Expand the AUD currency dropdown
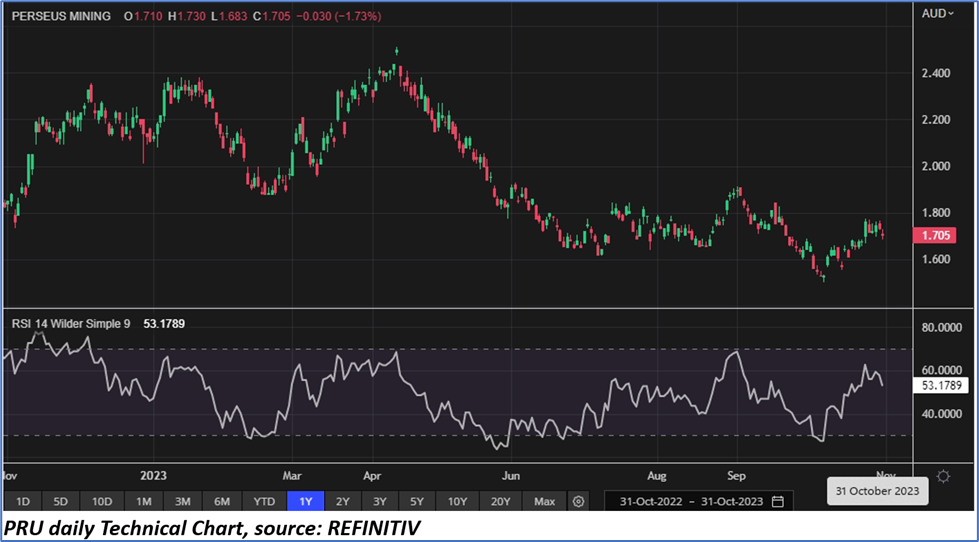The height and width of the screenshot is (542, 979). pyautogui.click(x=941, y=16)
